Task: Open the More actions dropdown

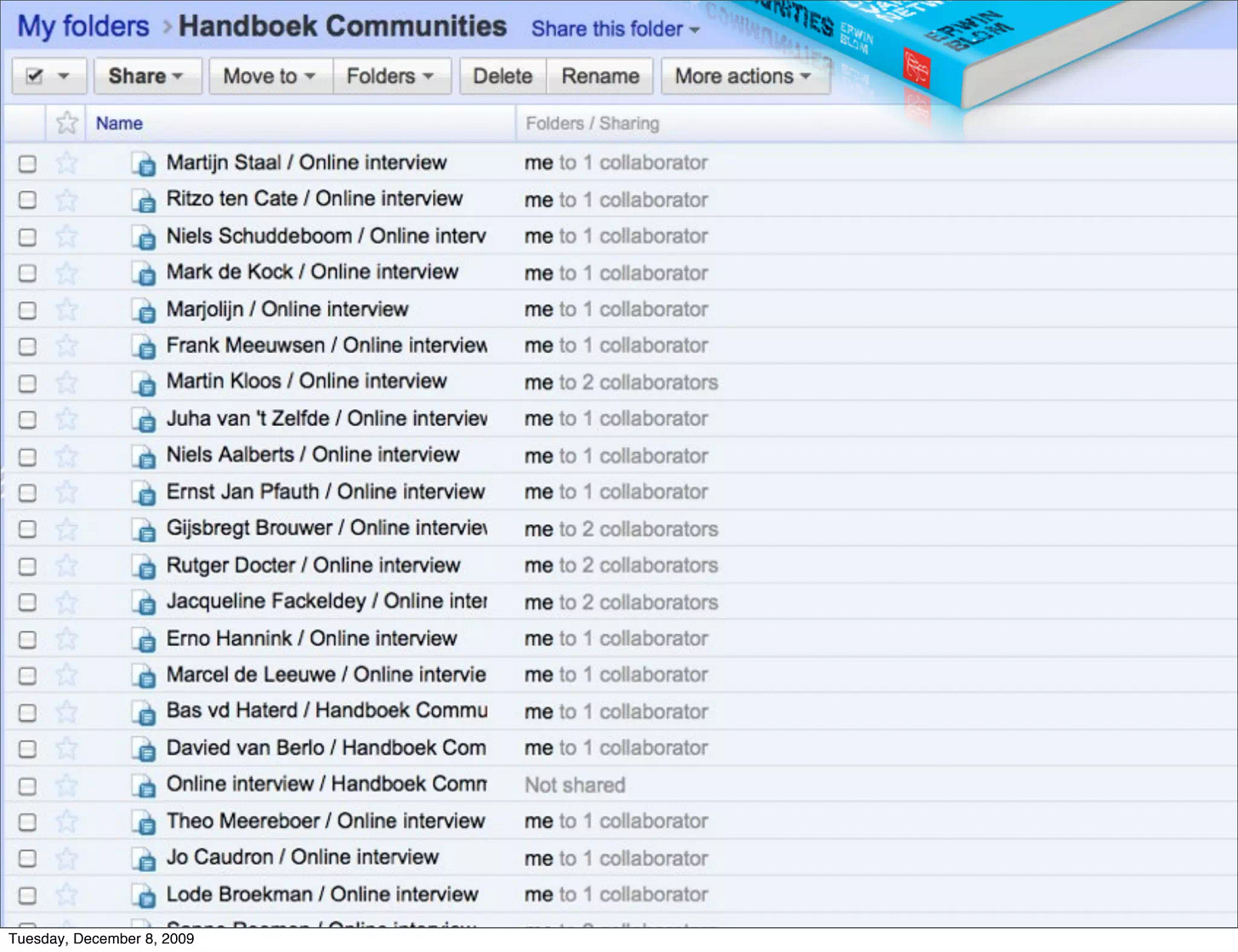Action: click(x=745, y=76)
